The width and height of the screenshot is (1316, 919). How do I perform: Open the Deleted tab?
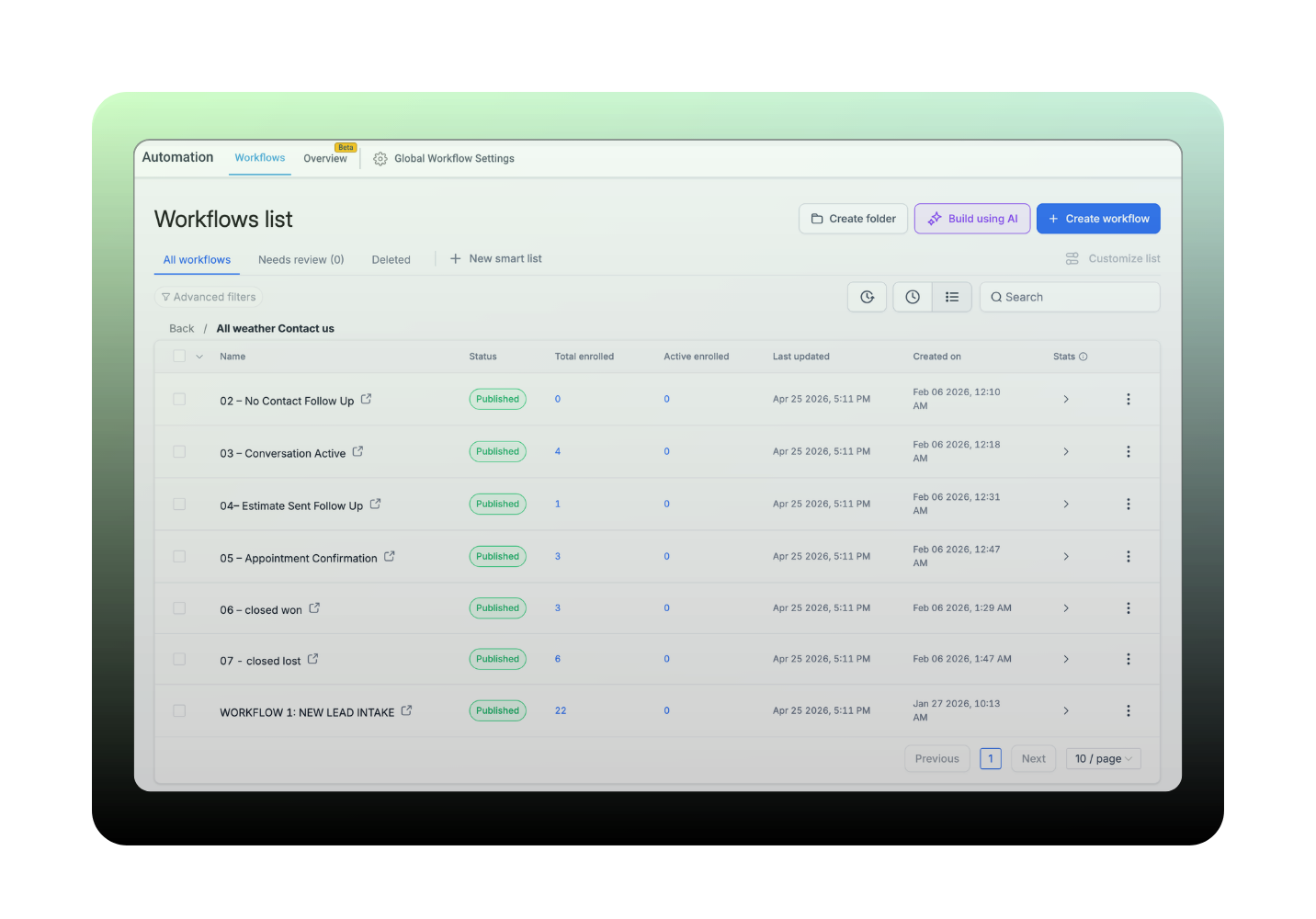(x=391, y=260)
